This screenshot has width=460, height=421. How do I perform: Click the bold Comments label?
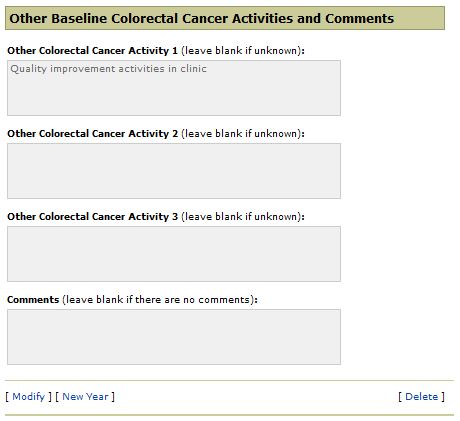[33, 300]
